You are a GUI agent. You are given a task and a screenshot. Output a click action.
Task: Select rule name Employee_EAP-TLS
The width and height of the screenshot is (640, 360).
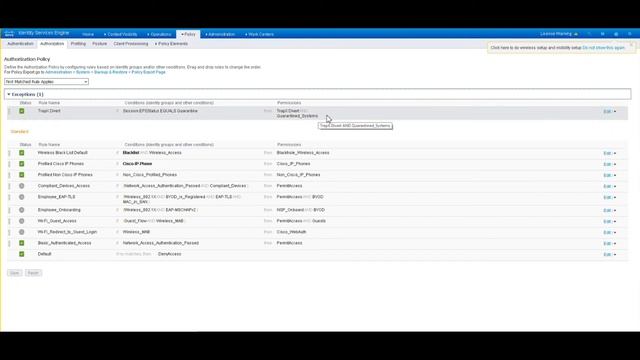(56, 197)
